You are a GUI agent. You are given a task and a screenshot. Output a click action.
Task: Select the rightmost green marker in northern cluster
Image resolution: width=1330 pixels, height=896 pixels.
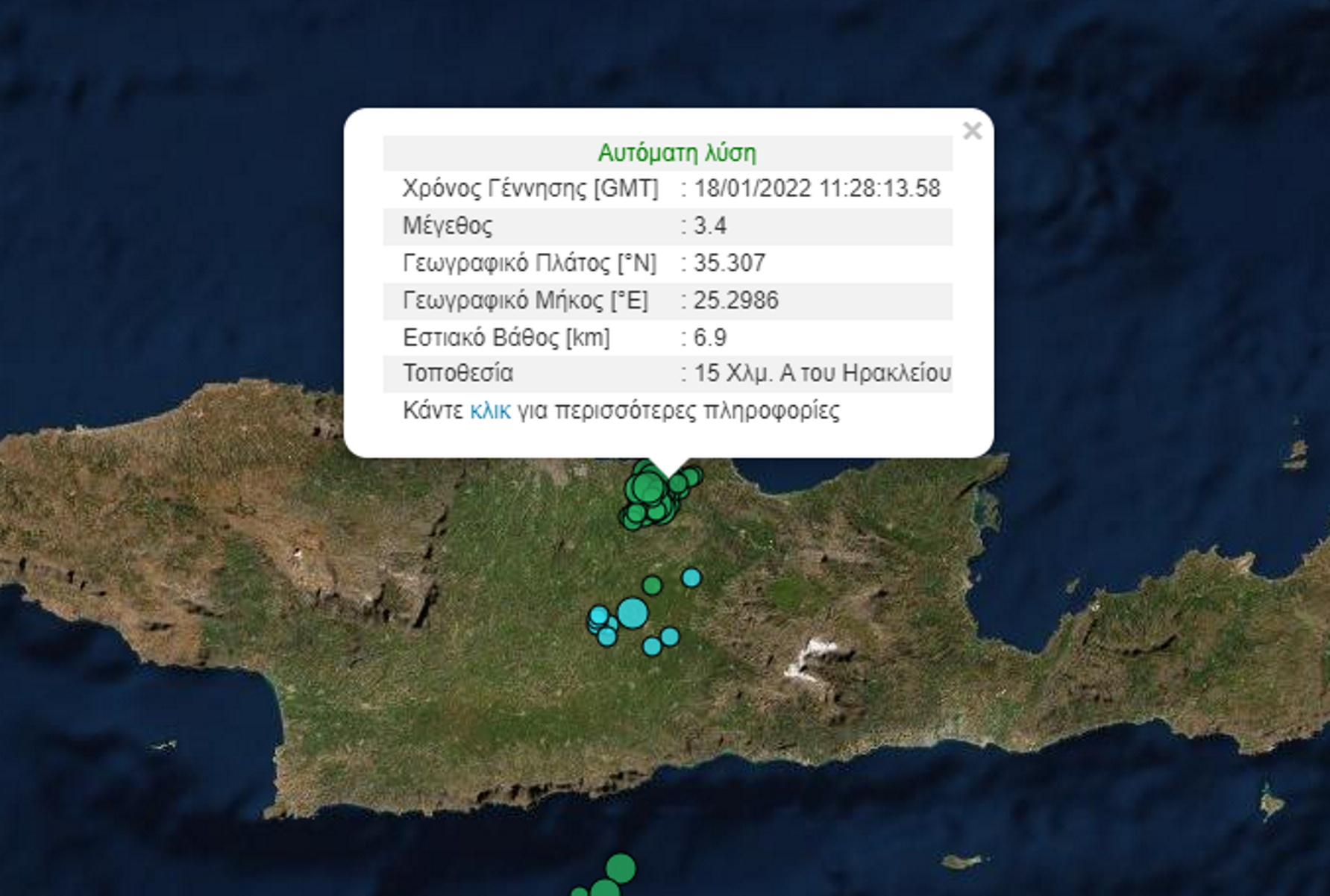pos(693,475)
